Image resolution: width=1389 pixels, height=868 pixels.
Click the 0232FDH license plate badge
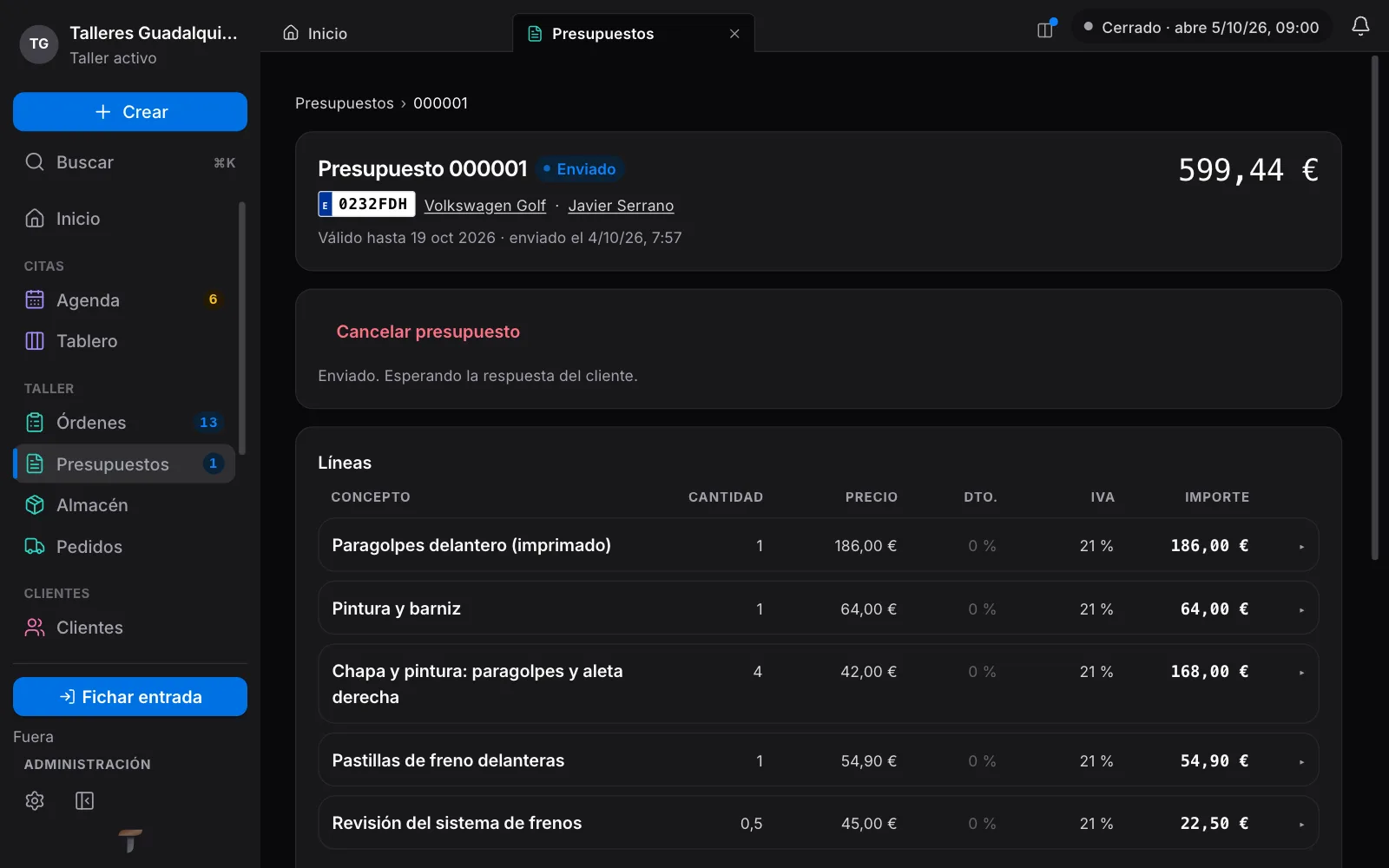pyautogui.click(x=366, y=204)
